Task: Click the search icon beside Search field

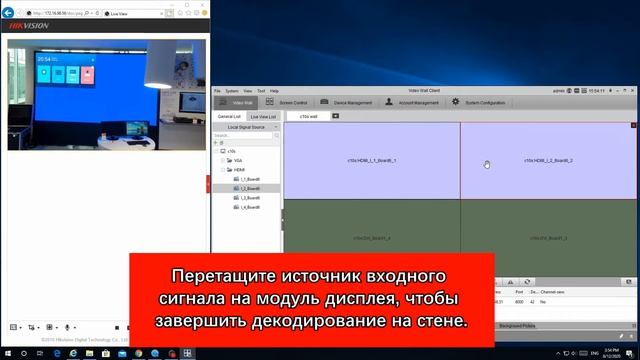Action: 276,135
